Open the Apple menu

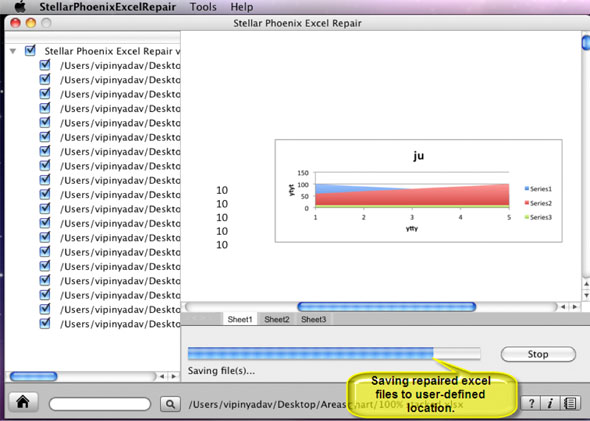pyautogui.click(x=20, y=6)
